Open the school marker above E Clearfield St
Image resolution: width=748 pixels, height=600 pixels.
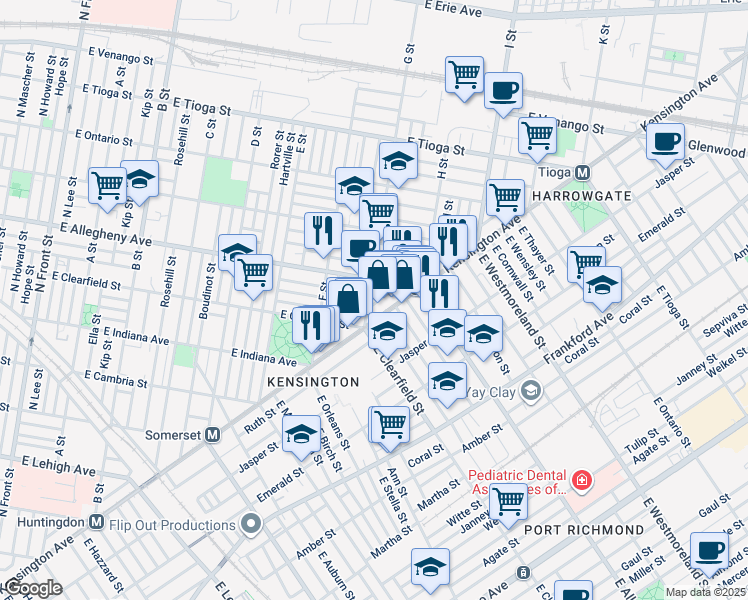pyautogui.click(x=387, y=331)
